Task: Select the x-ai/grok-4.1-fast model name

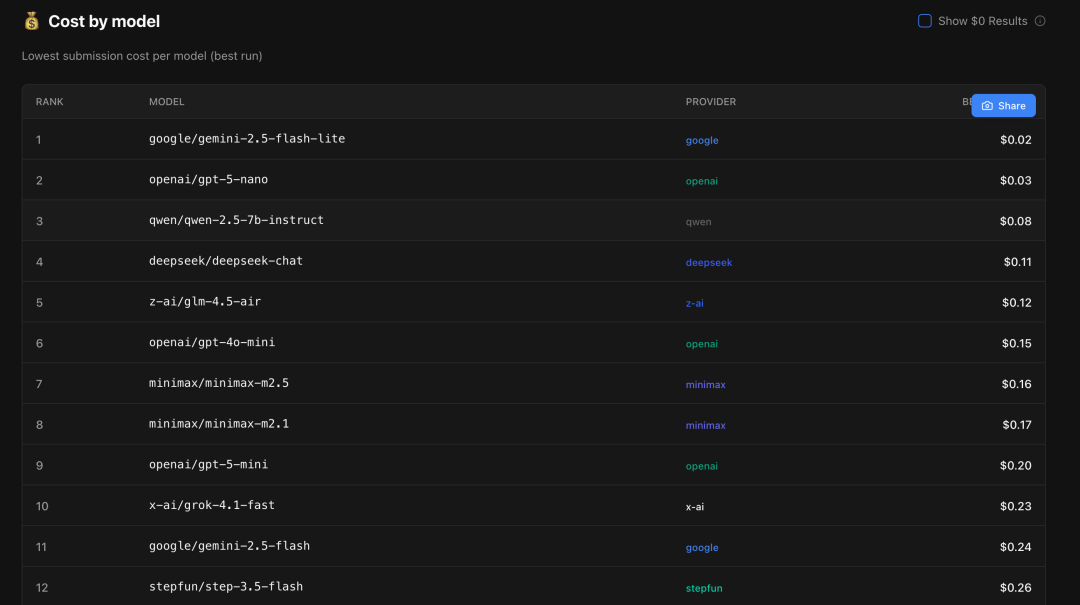Action: tap(212, 506)
